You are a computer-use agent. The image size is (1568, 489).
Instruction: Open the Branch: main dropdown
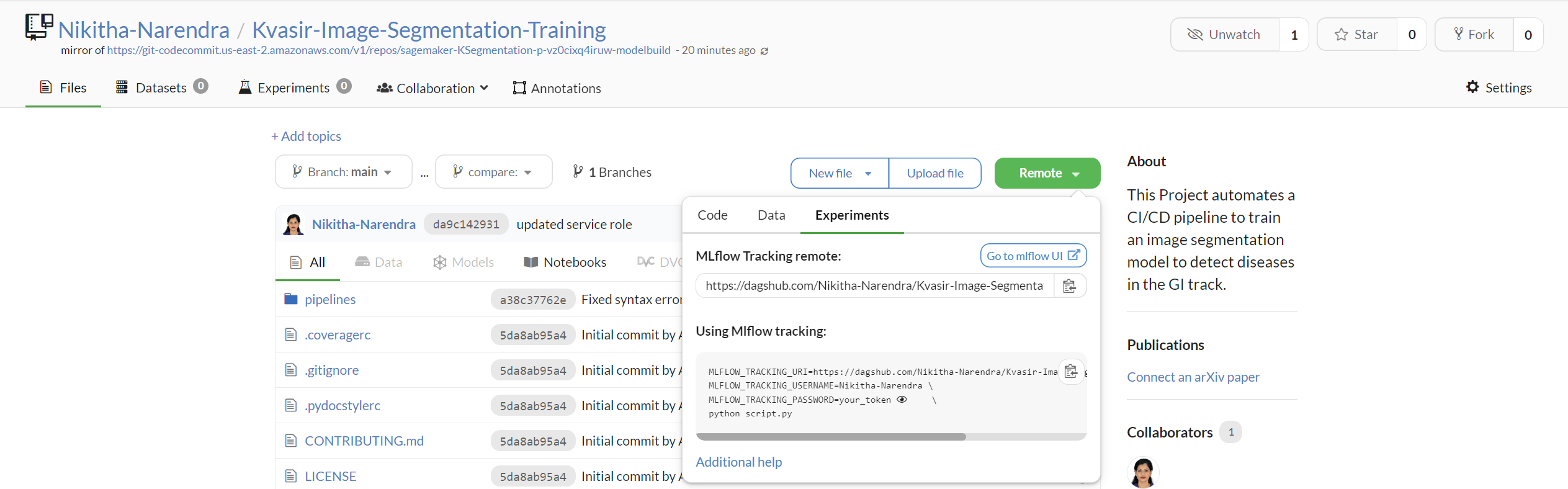click(343, 172)
